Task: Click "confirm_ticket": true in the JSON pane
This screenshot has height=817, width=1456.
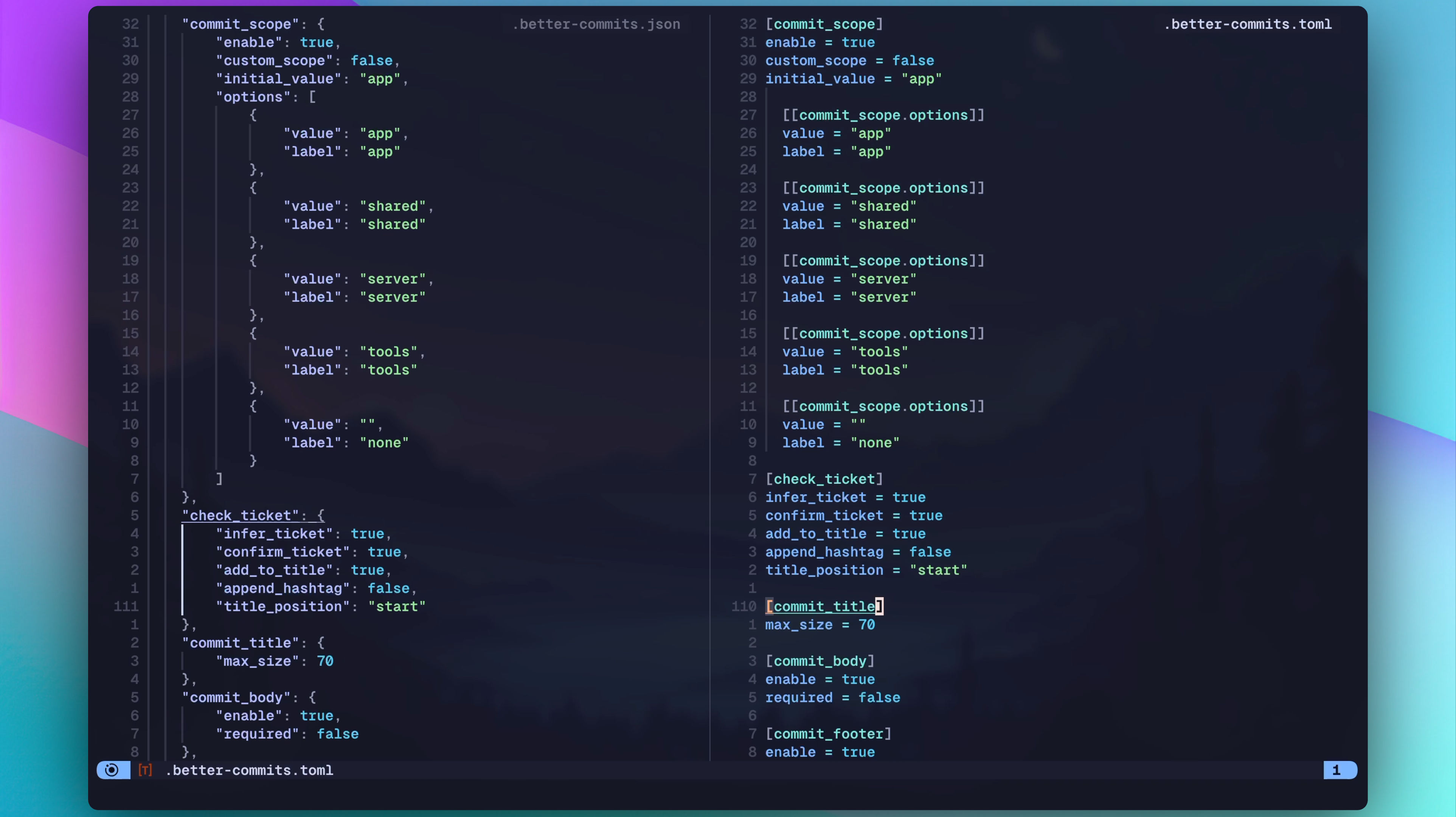Action: [312, 552]
